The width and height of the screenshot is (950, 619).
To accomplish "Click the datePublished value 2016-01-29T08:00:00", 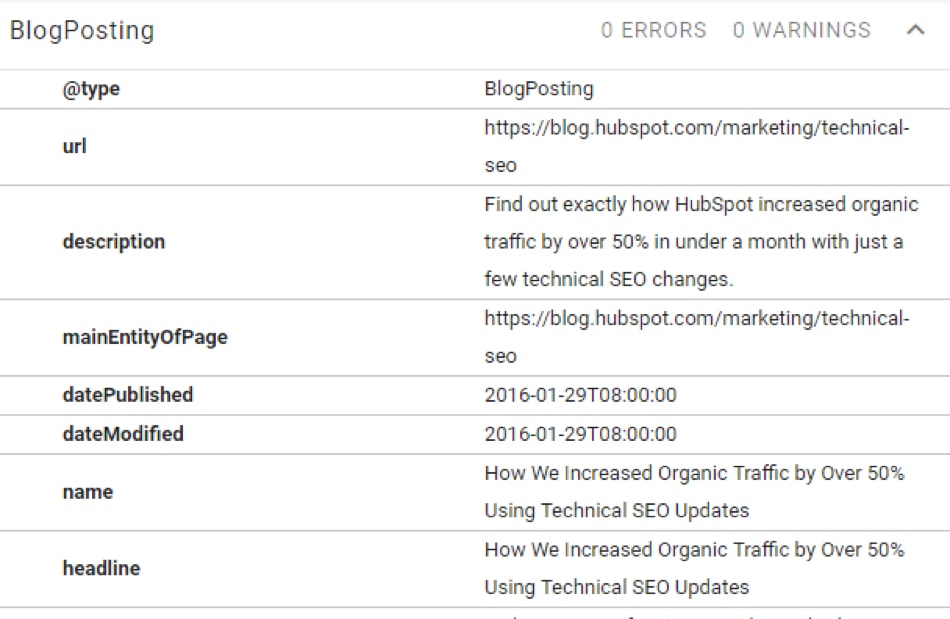I will pyautogui.click(x=580, y=395).
